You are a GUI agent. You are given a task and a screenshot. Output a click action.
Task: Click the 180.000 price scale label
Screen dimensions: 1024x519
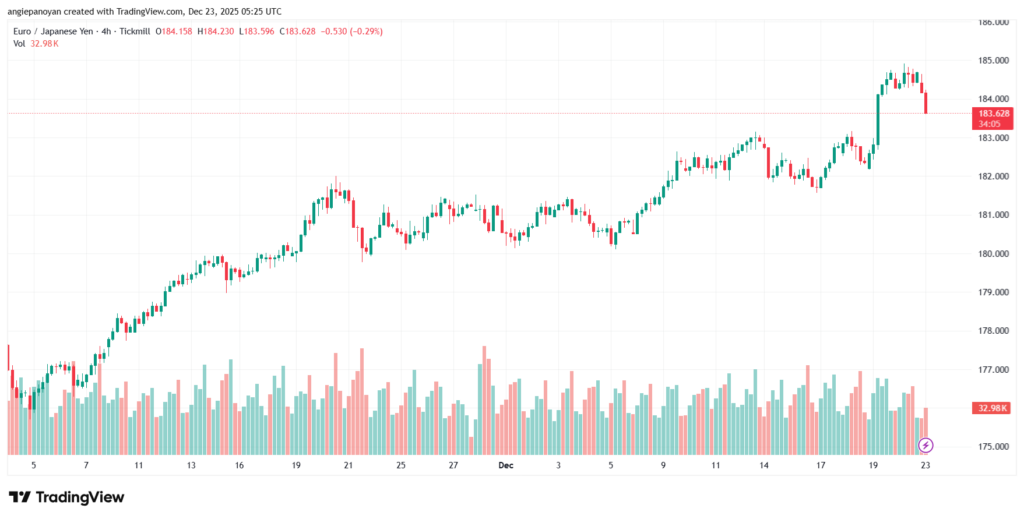pyautogui.click(x=994, y=254)
